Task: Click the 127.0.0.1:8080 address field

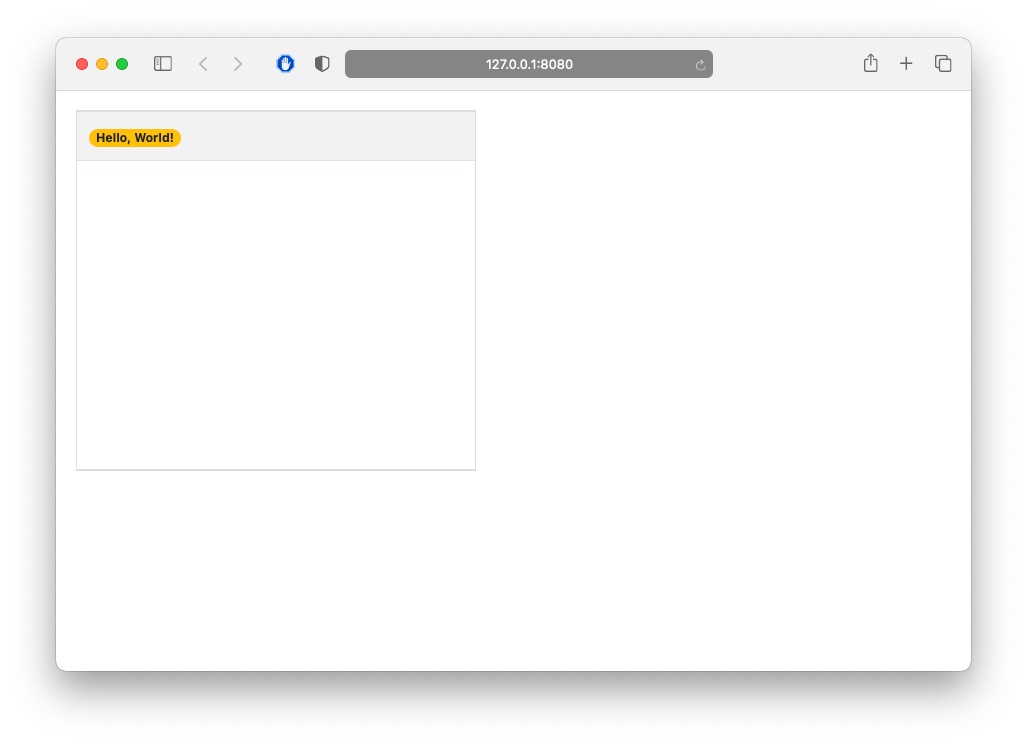Action: (x=529, y=64)
